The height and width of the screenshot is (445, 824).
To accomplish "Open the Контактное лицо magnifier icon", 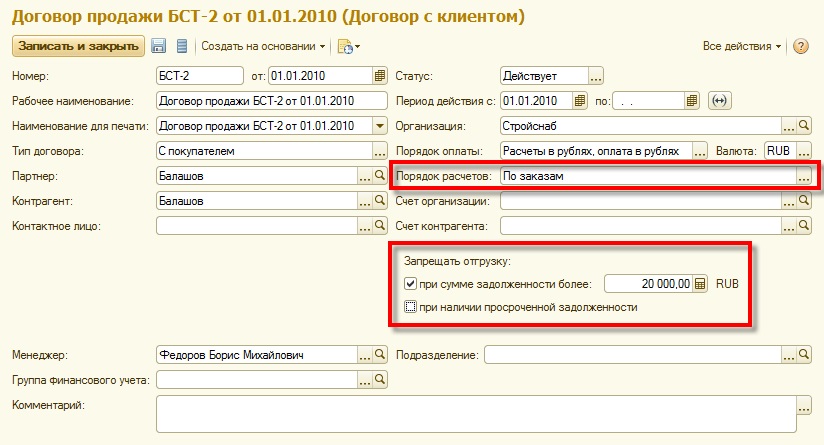I will click(380, 226).
